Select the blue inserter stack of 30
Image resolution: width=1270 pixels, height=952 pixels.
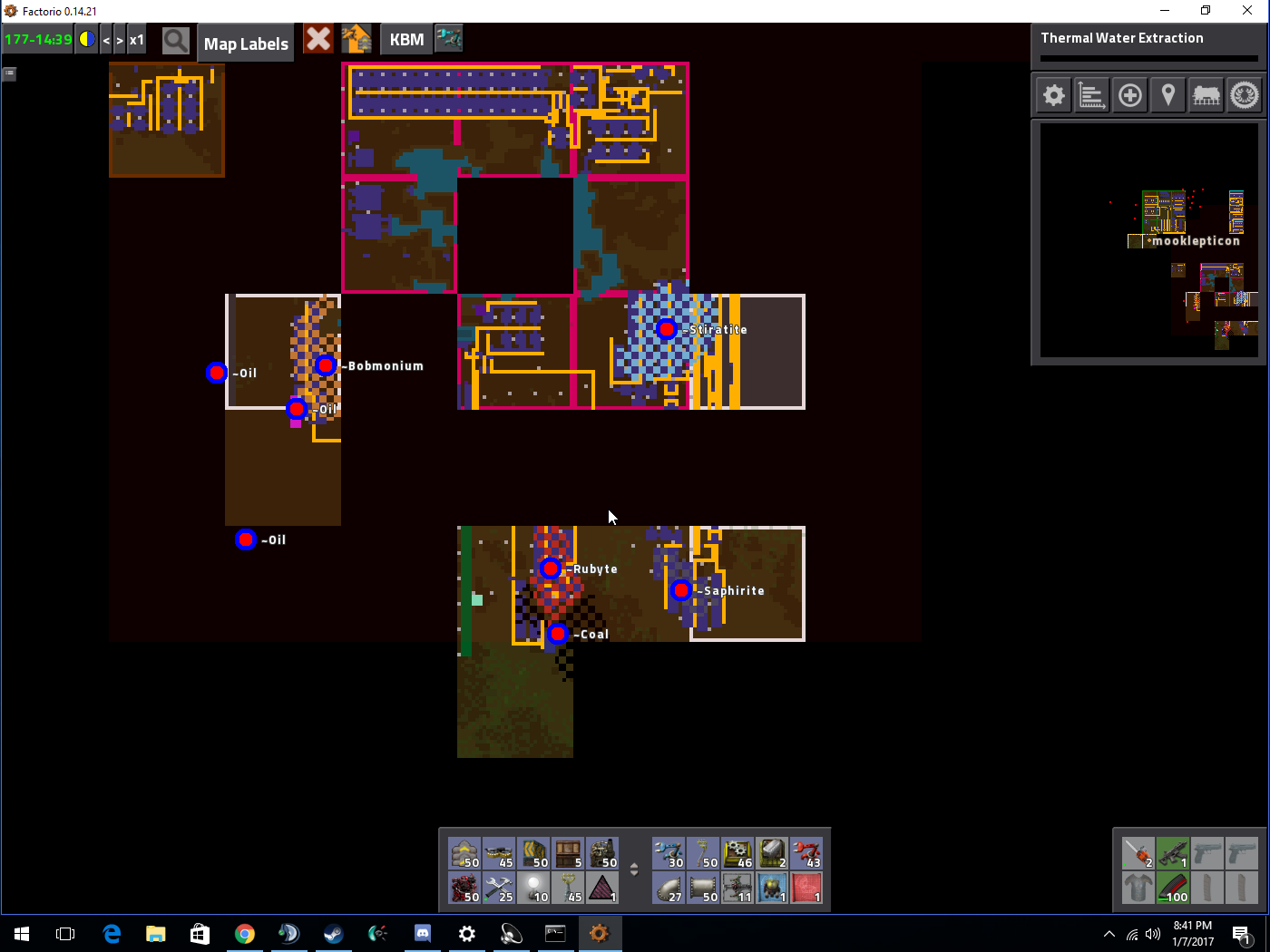coord(669,853)
